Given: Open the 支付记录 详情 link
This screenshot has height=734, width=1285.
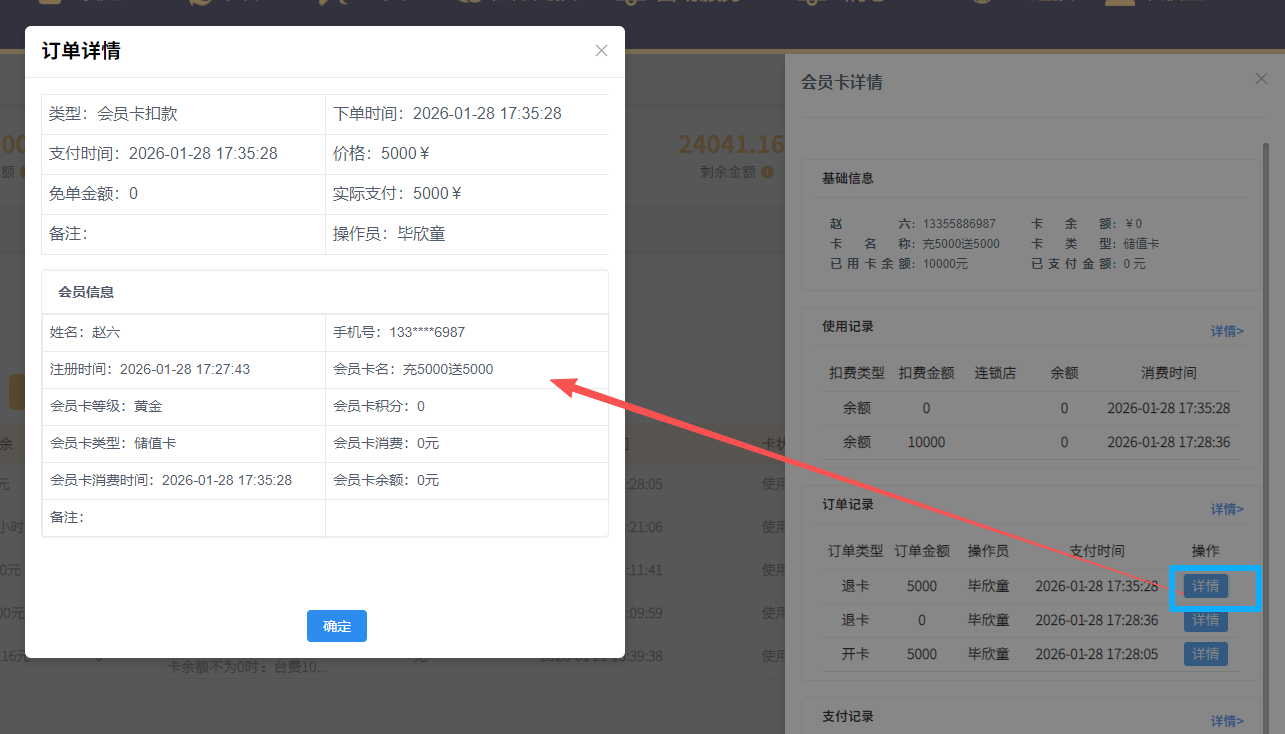Looking at the screenshot, I should point(1226,720).
